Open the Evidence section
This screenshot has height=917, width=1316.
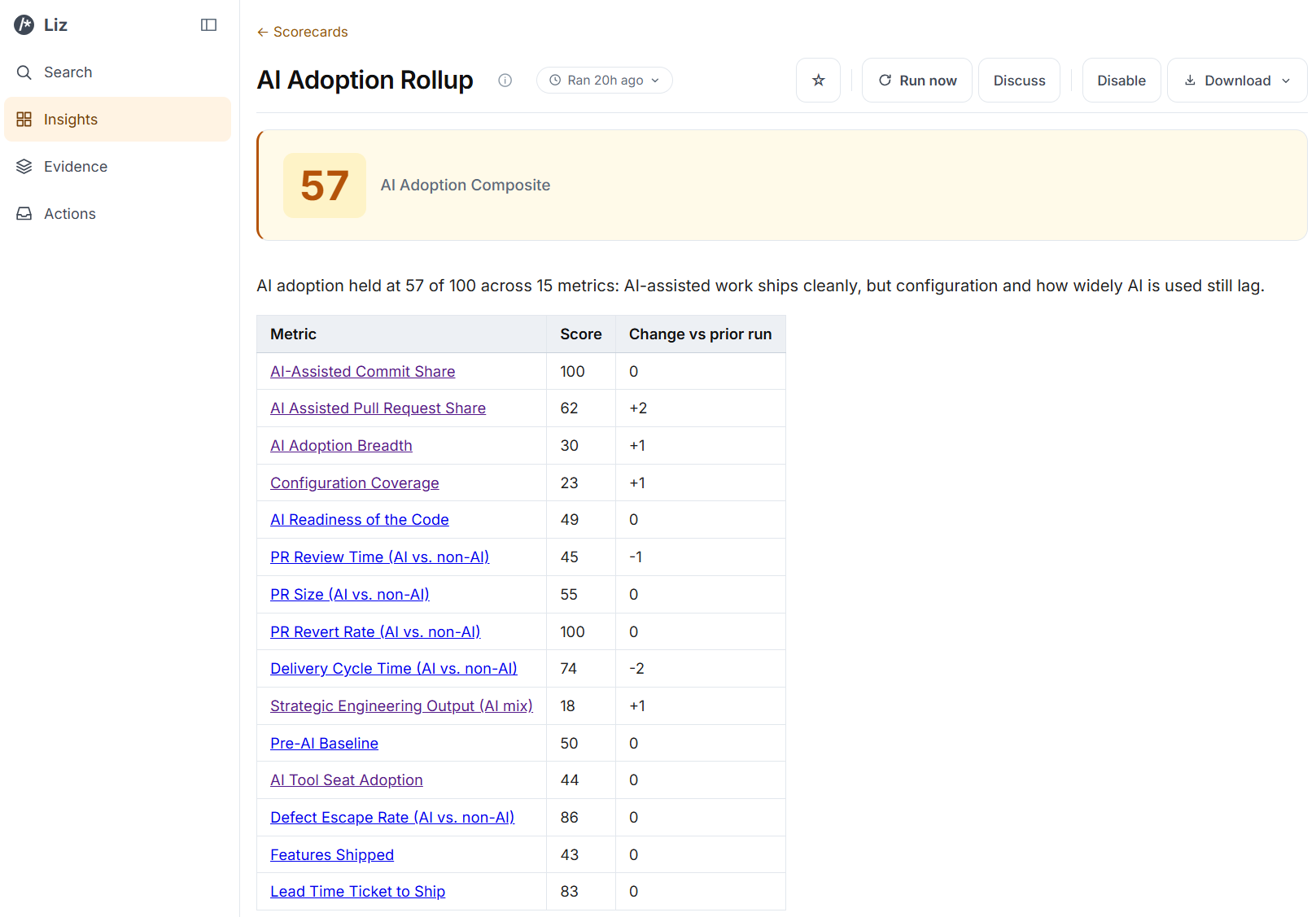coord(118,167)
